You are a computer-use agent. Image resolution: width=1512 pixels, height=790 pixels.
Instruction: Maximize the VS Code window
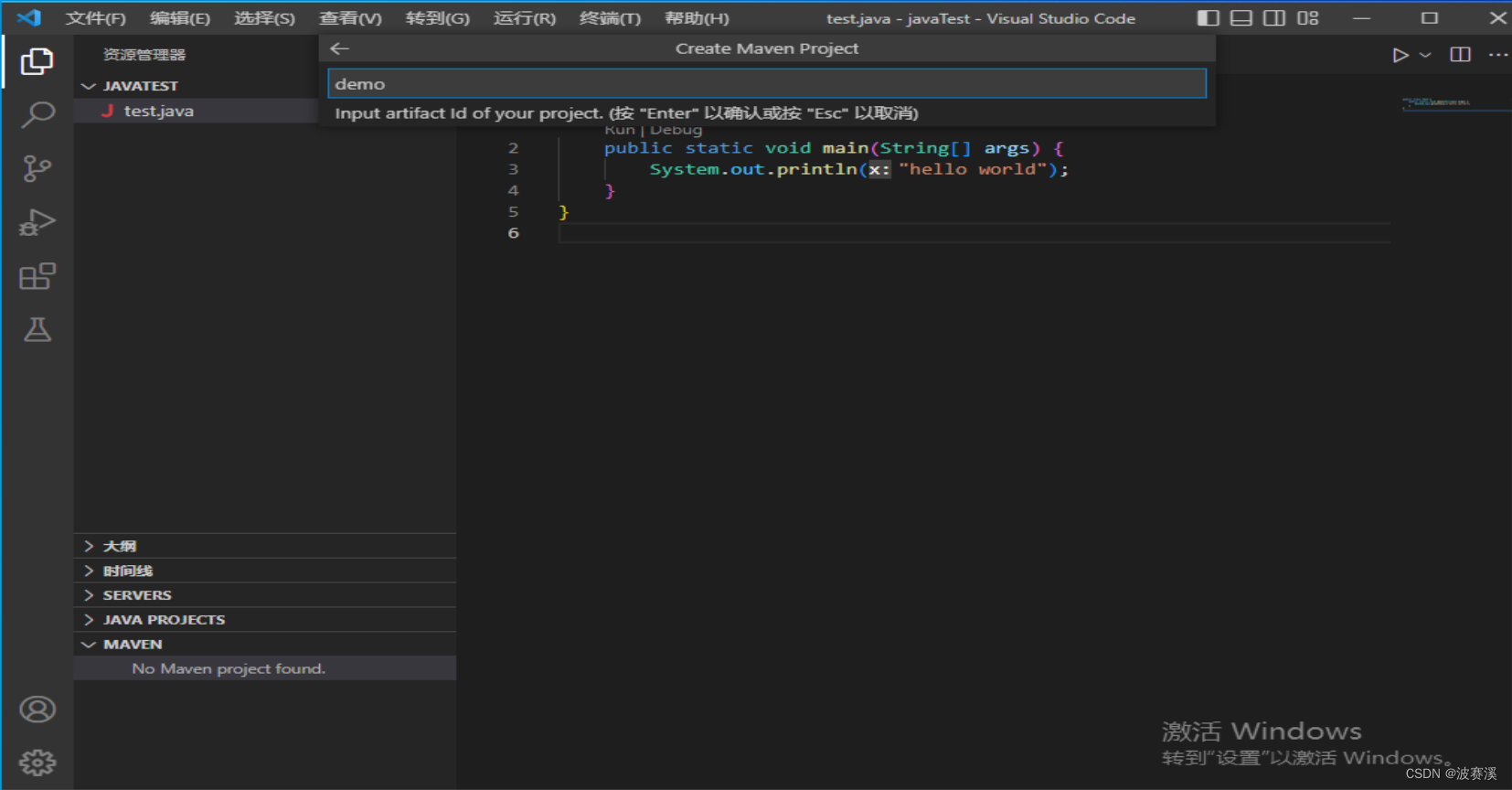pos(1430,17)
